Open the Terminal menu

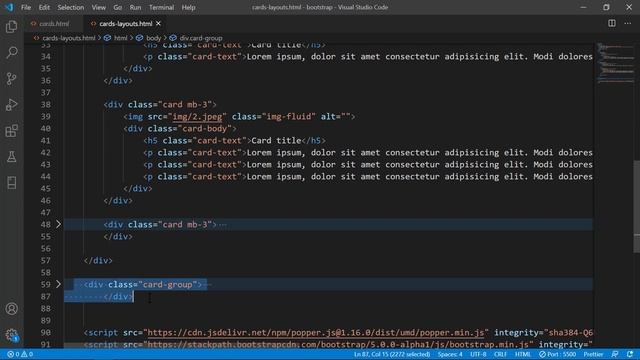click(161, 7)
